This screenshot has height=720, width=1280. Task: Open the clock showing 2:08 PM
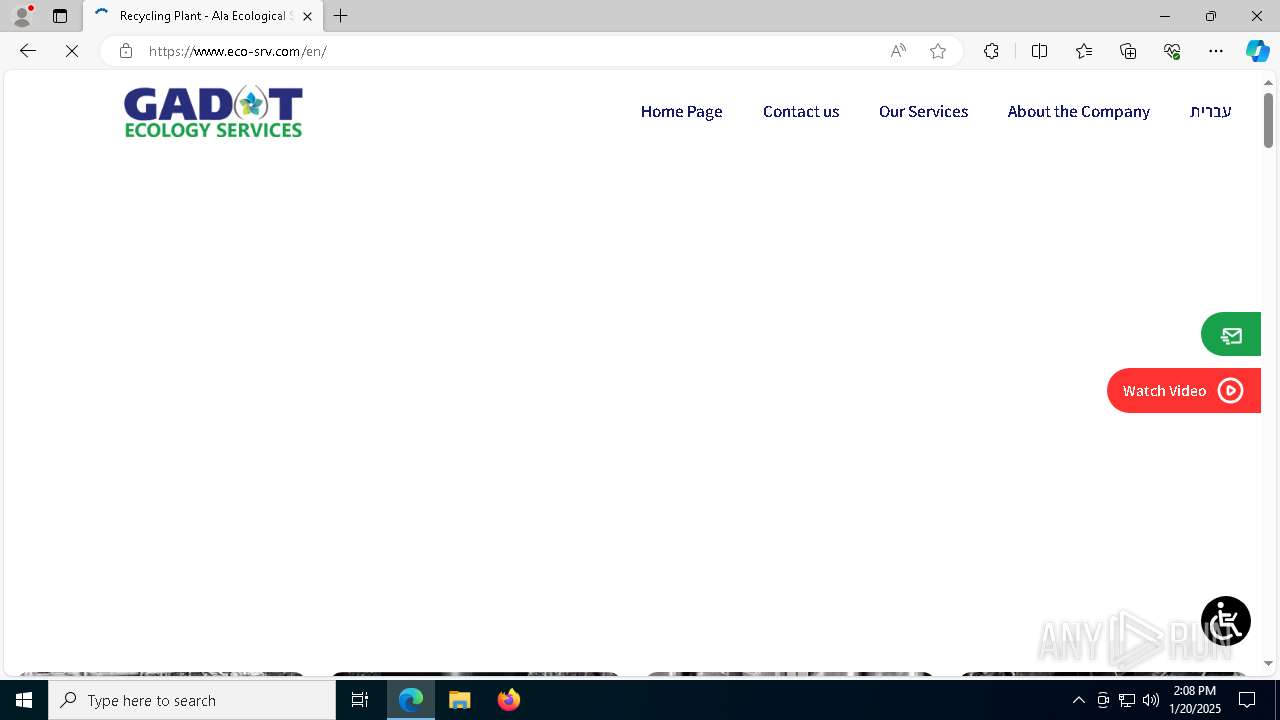[x=1195, y=700]
